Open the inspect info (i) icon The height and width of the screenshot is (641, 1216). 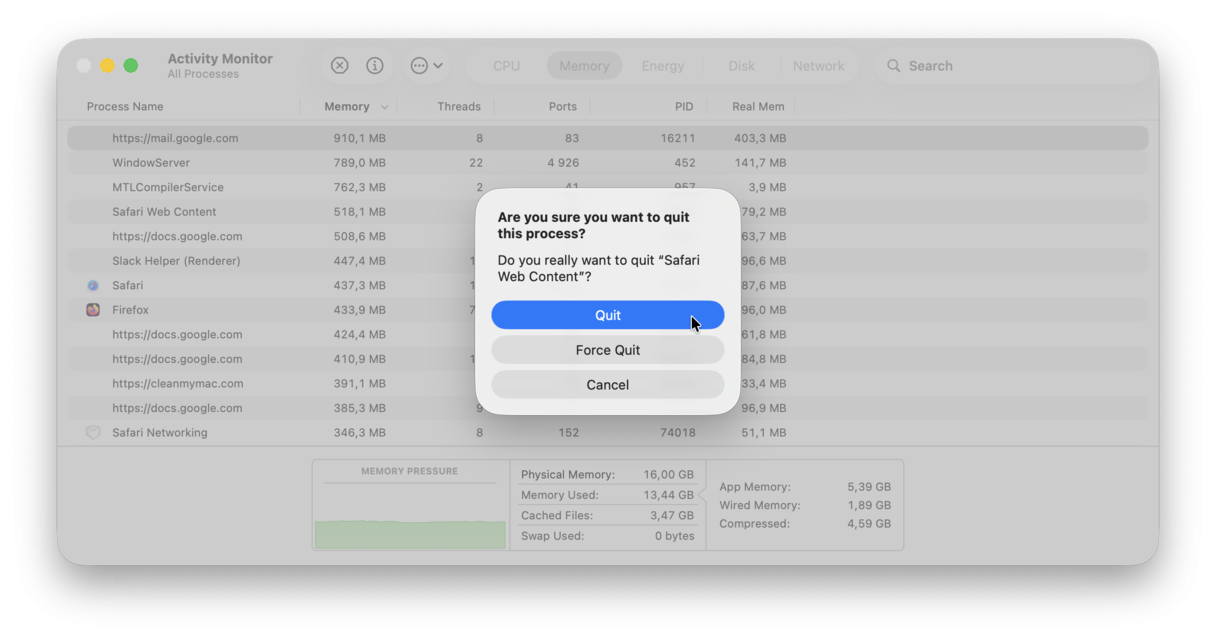click(x=375, y=65)
